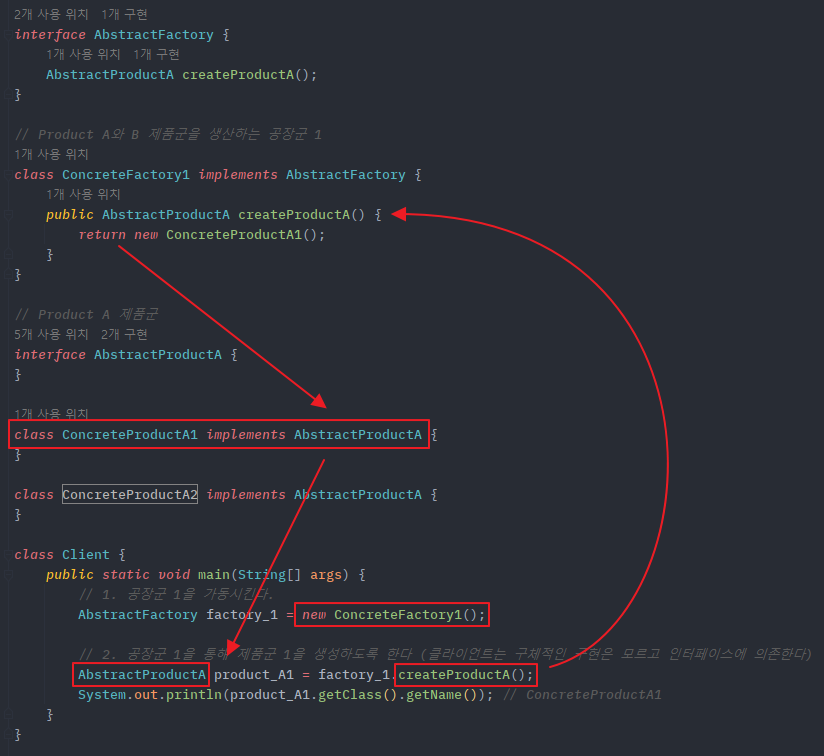Open '1개 사용 위치' hint above class ConcreteFactory1
Viewport: 824px width, 756px height.
[x=51, y=154]
